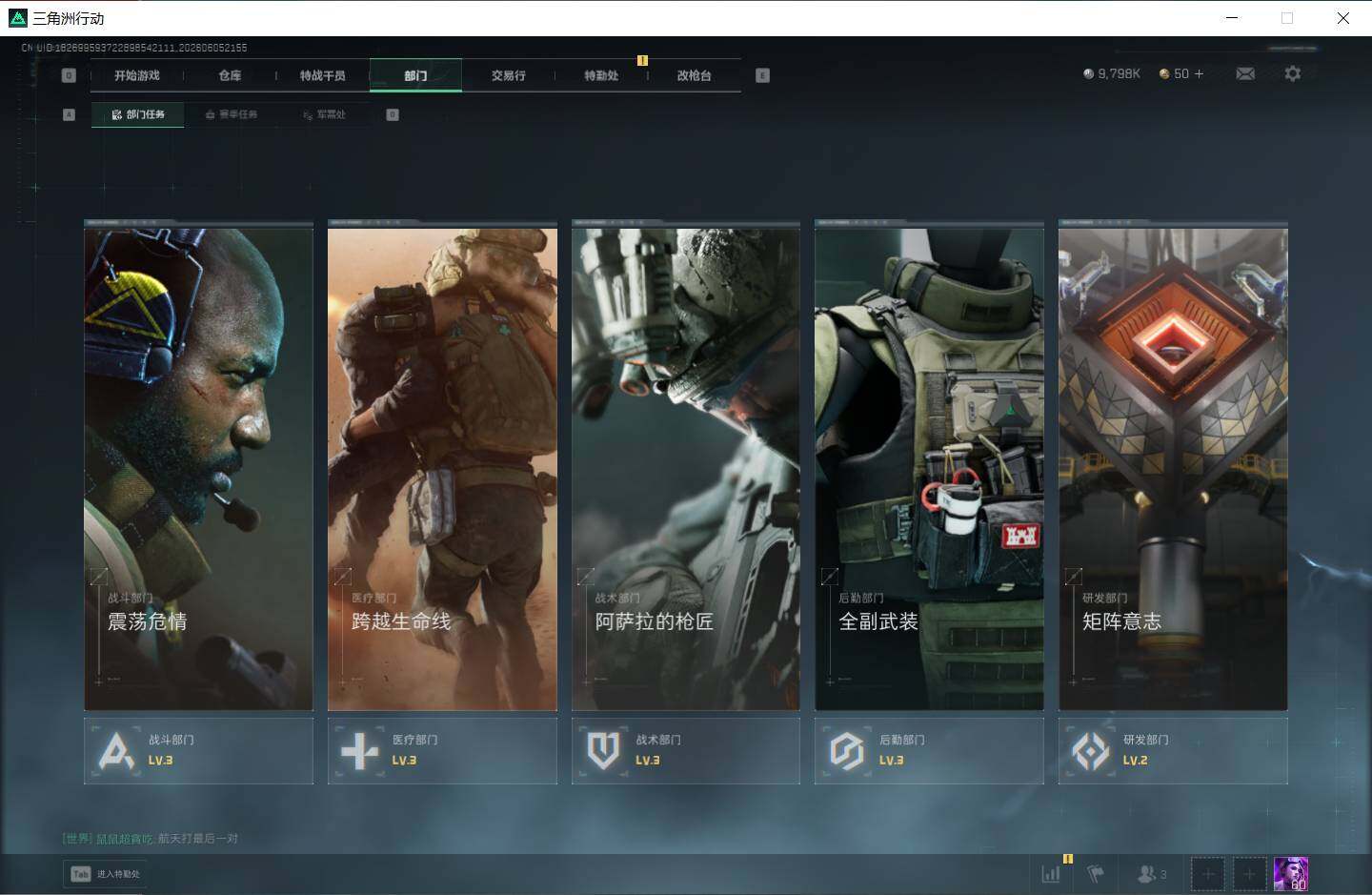
Task: Open the 全副武装 logistics department card
Action: (929, 469)
